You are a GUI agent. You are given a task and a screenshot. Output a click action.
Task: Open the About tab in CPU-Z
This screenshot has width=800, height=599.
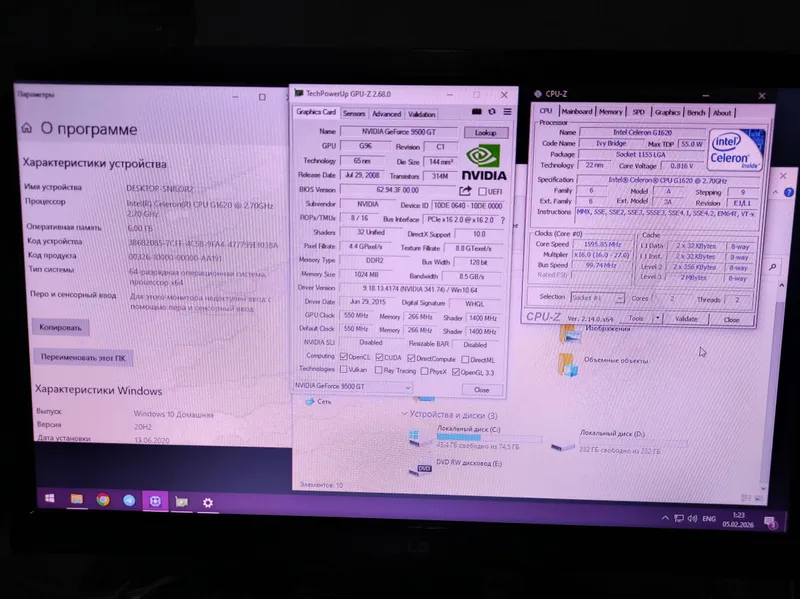722,113
